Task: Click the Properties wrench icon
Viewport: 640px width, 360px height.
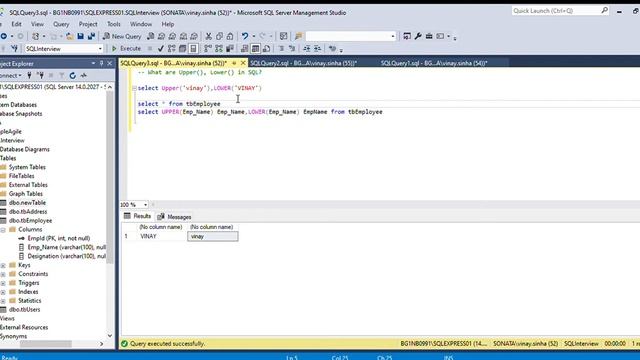Action: (418, 36)
